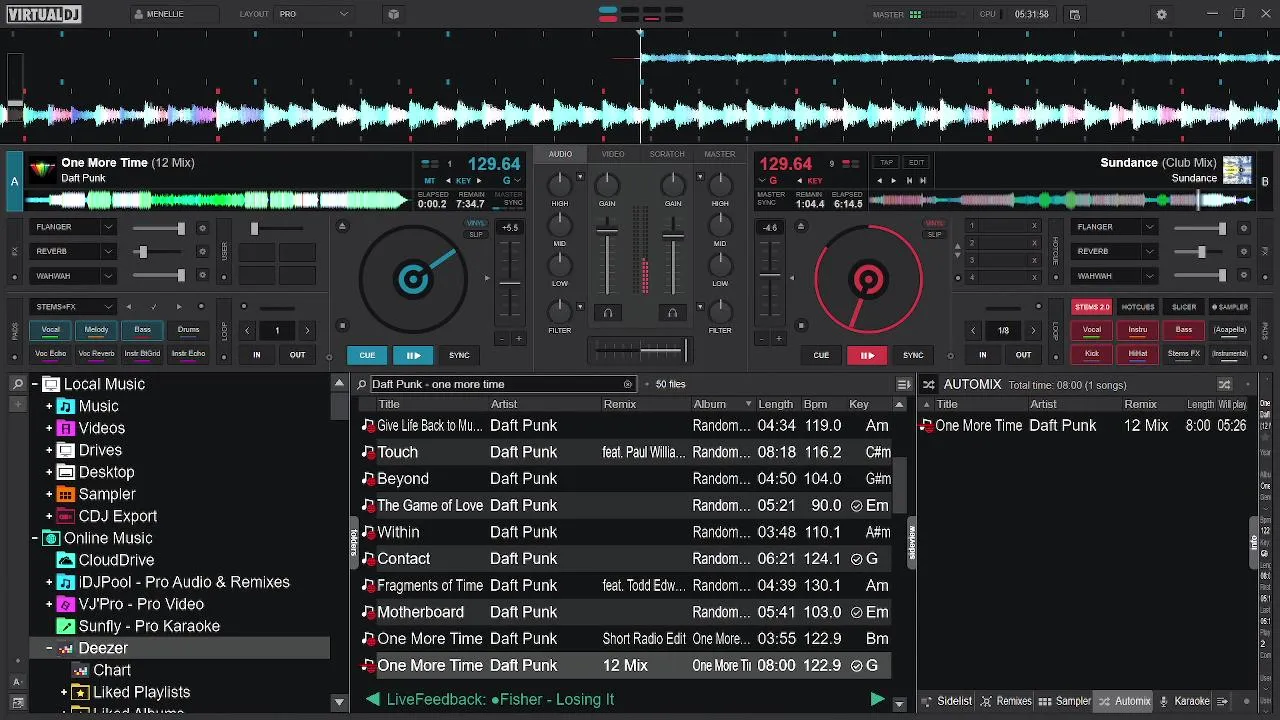This screenshot has width=1280, height=720.
Task: Toggle deck A Drums stem pad
Action: click(x=188, y=330)
